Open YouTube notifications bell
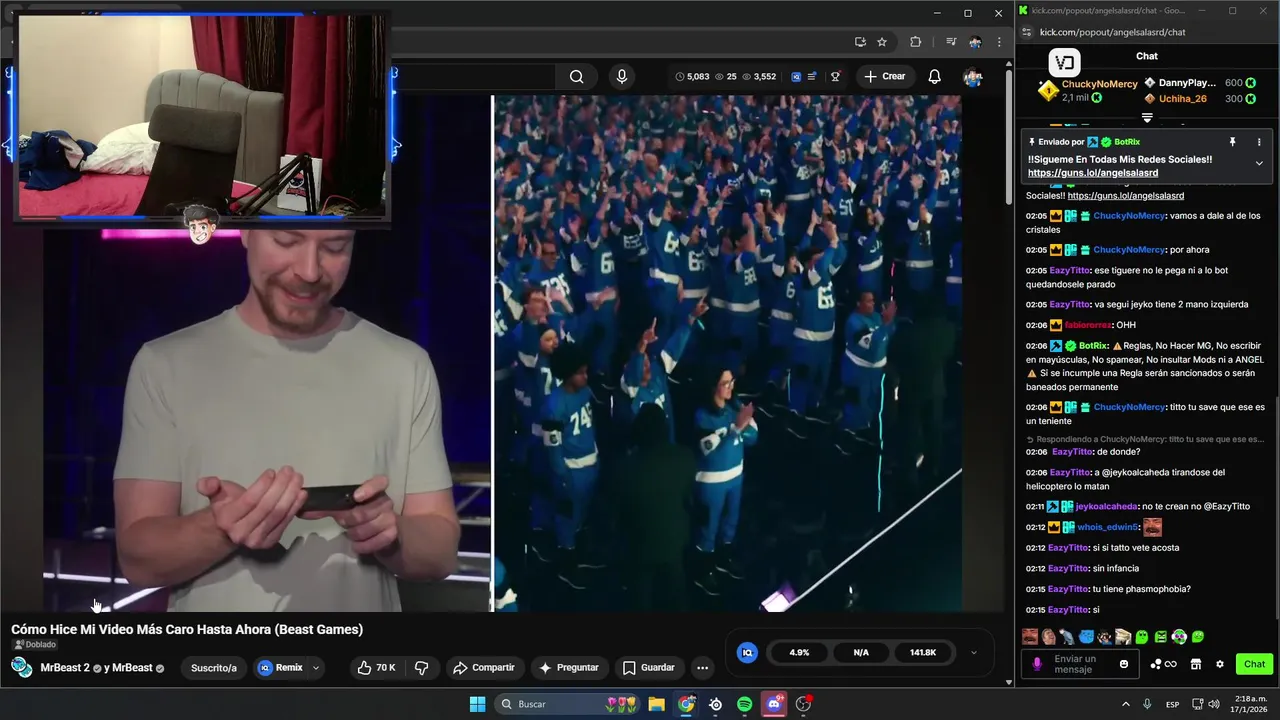 (934, 77)
